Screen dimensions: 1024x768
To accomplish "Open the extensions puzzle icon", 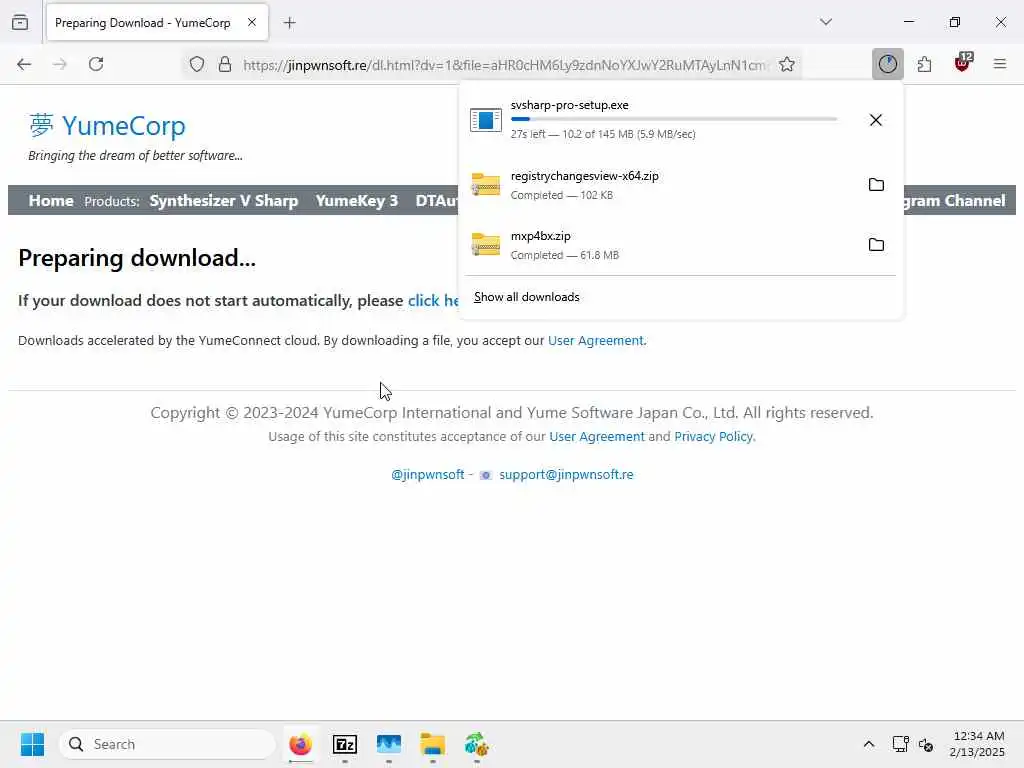I will 924,64.
